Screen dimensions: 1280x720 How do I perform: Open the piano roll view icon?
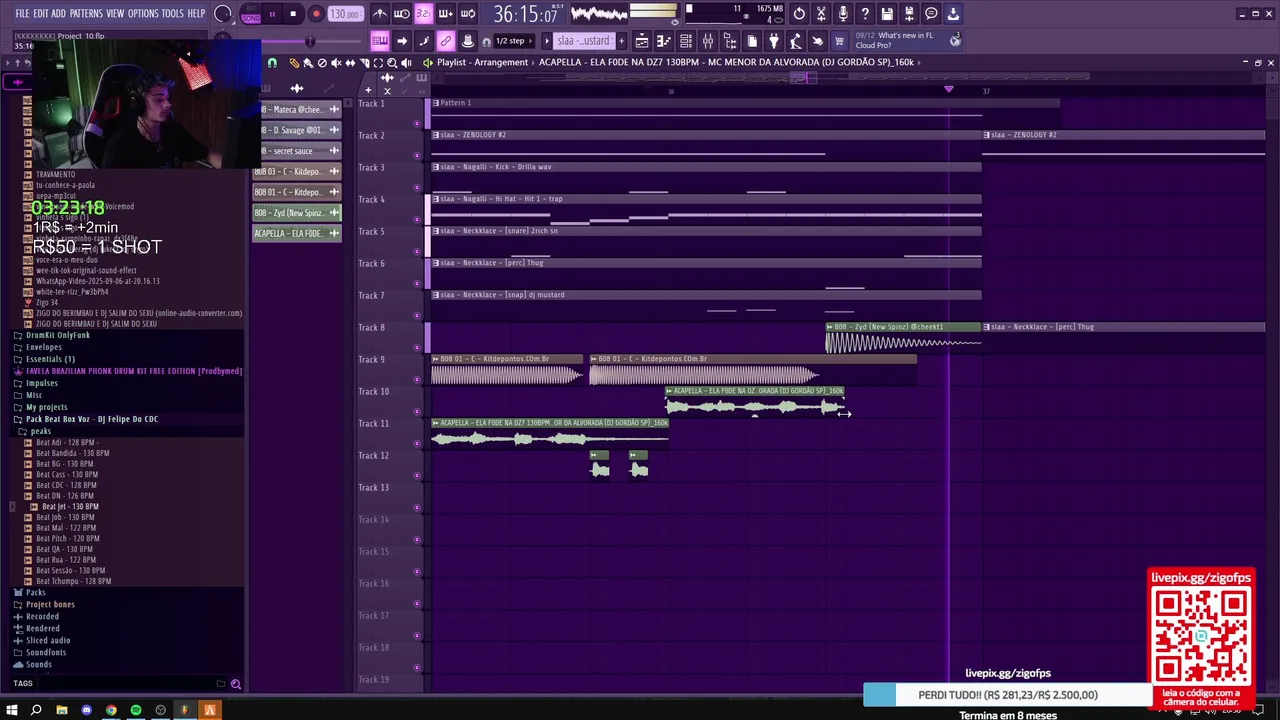click(x=664, y=41)
